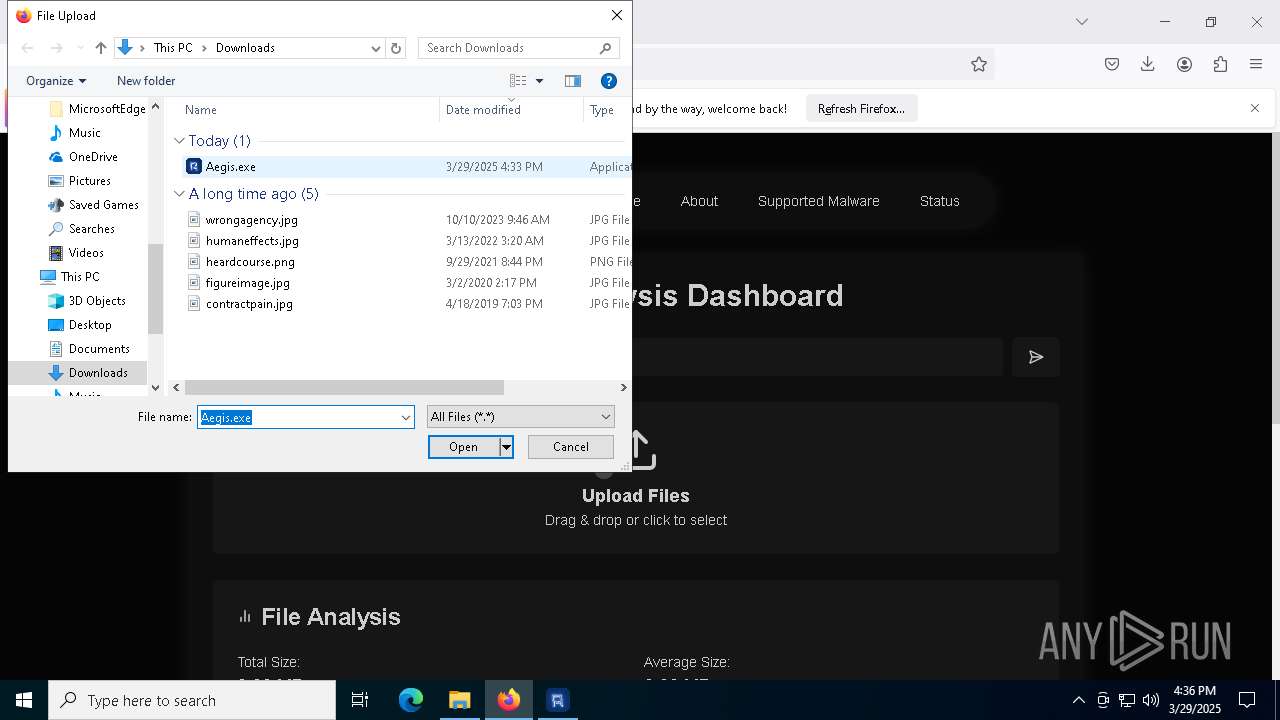Open Windows Start menu
Viewport: 1280px width, 720px height.
point(24,700)
